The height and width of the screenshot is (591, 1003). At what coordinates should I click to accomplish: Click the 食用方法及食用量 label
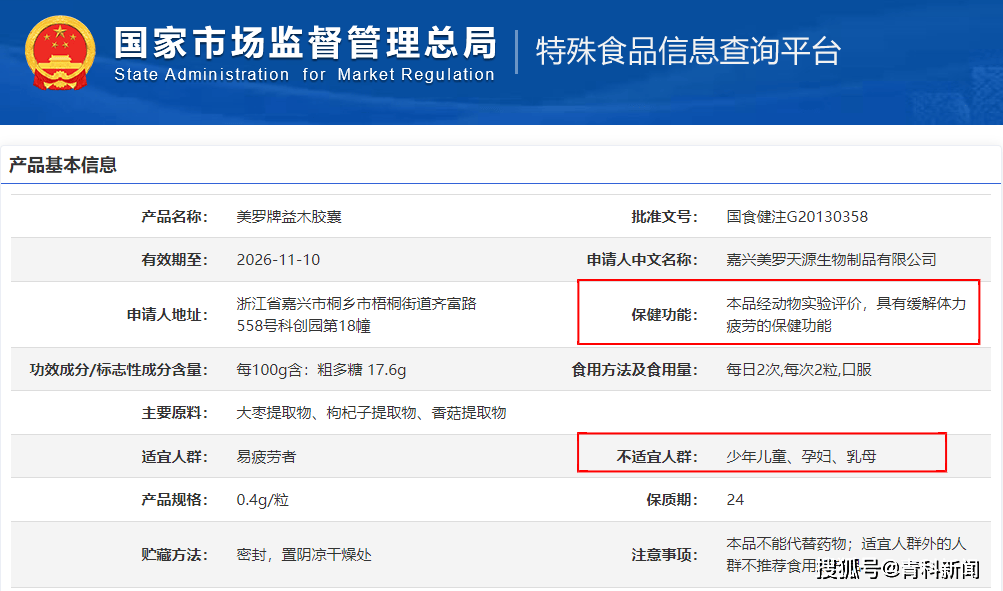click(x=635, y=370)
